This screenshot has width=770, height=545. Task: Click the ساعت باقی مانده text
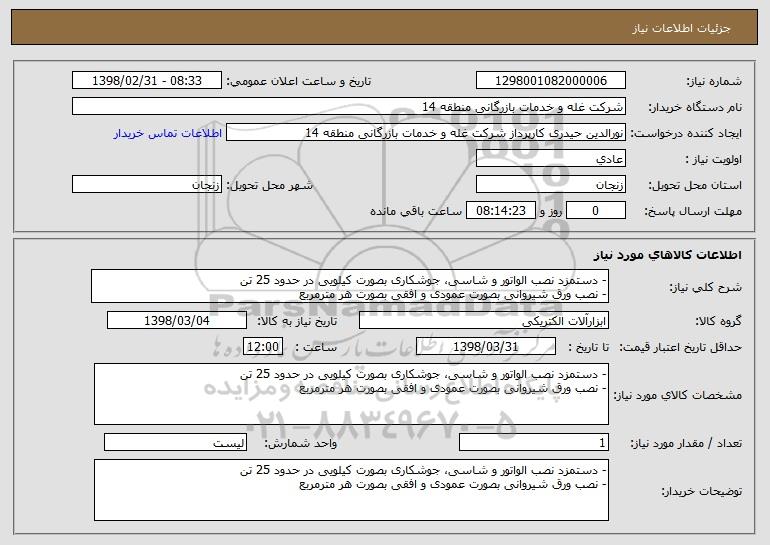(x=416, y=212)
